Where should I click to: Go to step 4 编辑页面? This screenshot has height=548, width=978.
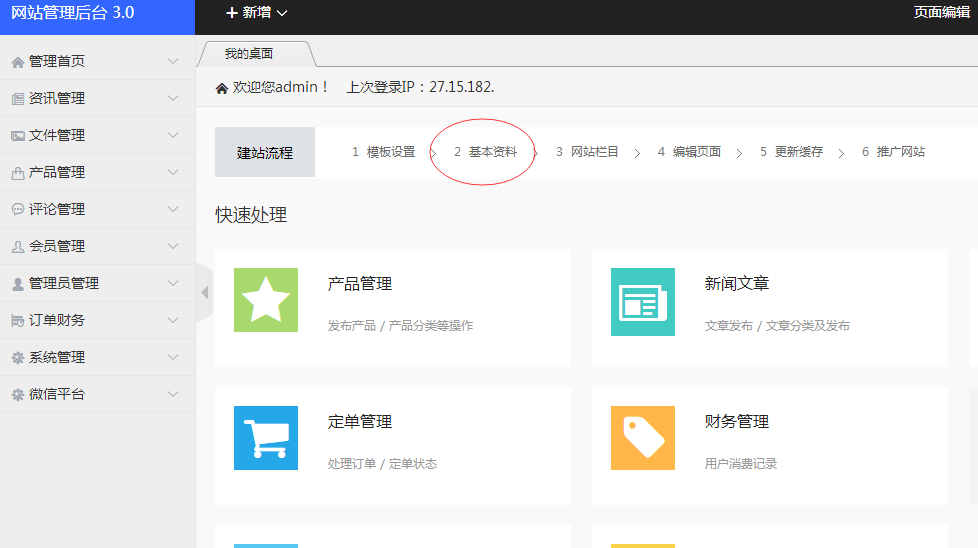tap(689, 152)
